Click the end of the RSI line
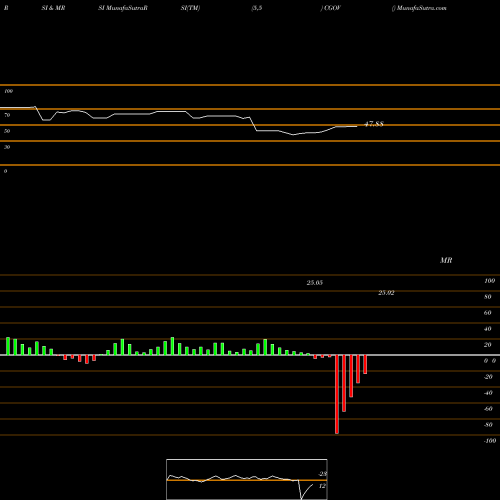 (x=357, y=126)
